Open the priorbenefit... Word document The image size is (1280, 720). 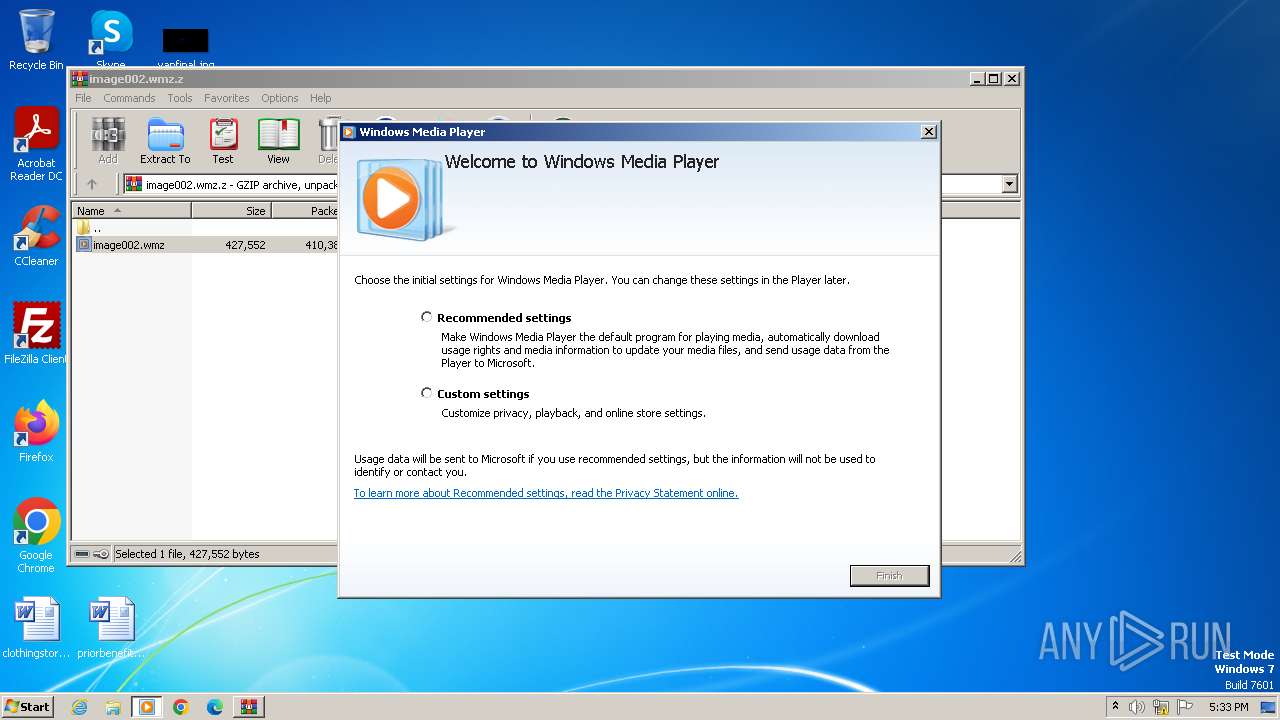[110, 628]
